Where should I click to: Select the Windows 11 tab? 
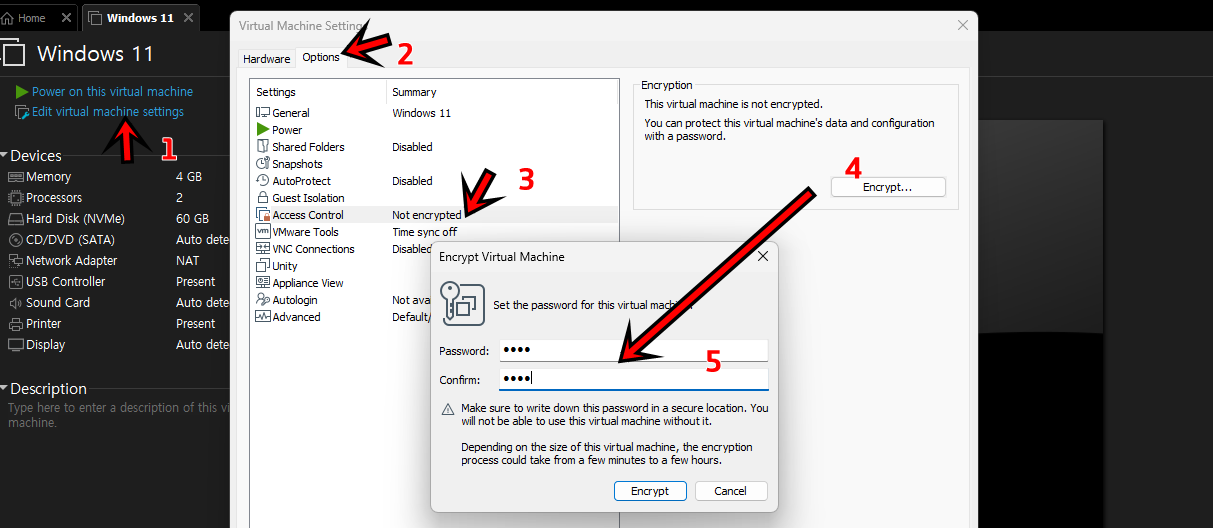(139, 18)
